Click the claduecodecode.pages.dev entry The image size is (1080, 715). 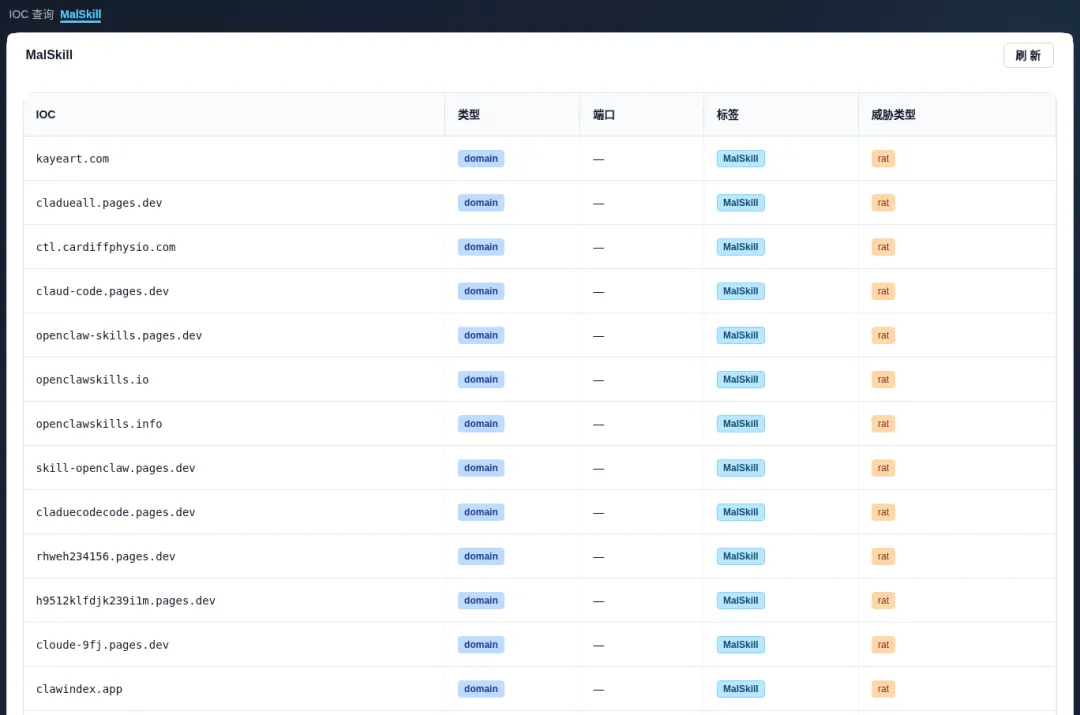pos(116,512)
